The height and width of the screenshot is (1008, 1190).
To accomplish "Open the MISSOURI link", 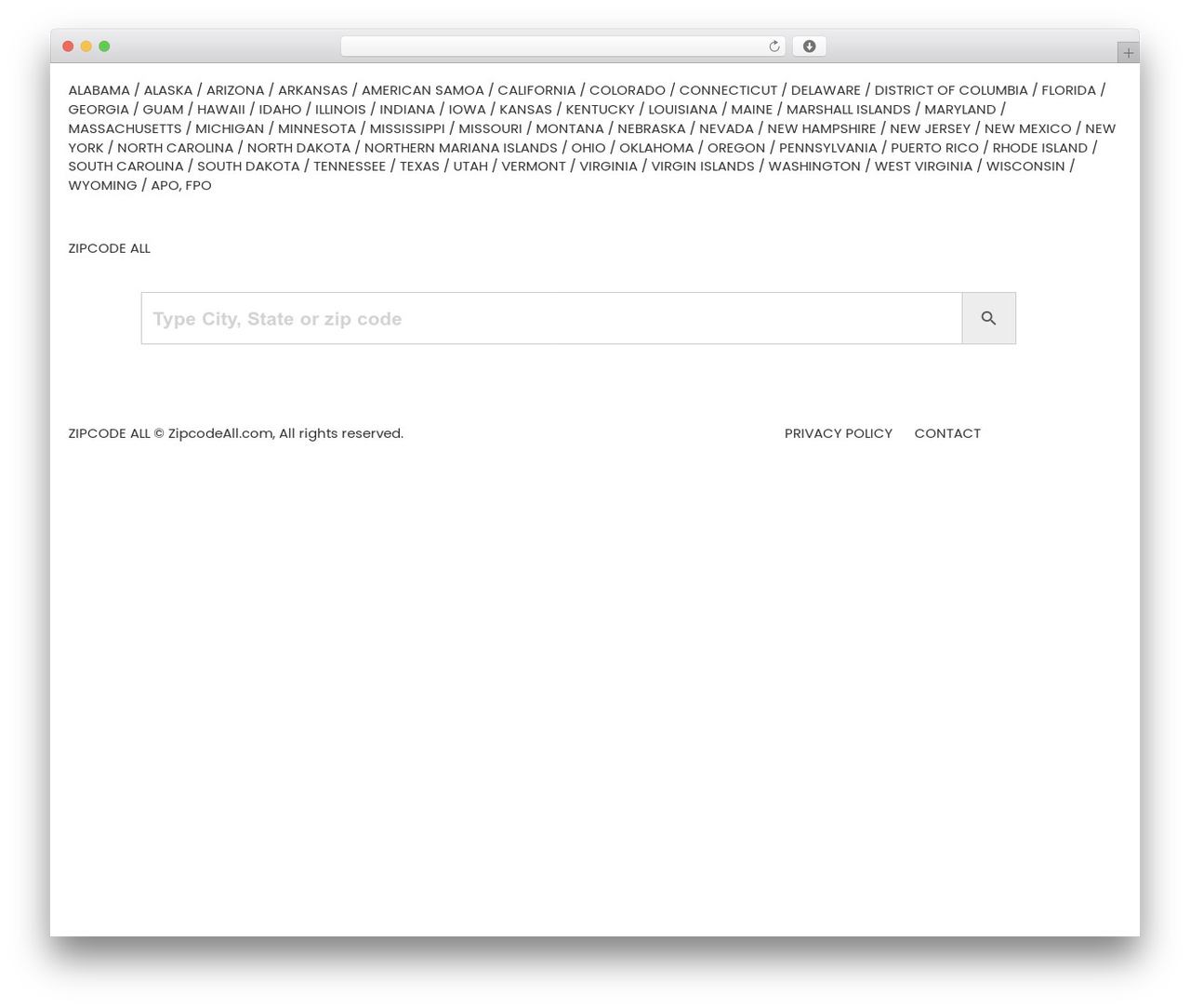I will click(x=490, y=128).
